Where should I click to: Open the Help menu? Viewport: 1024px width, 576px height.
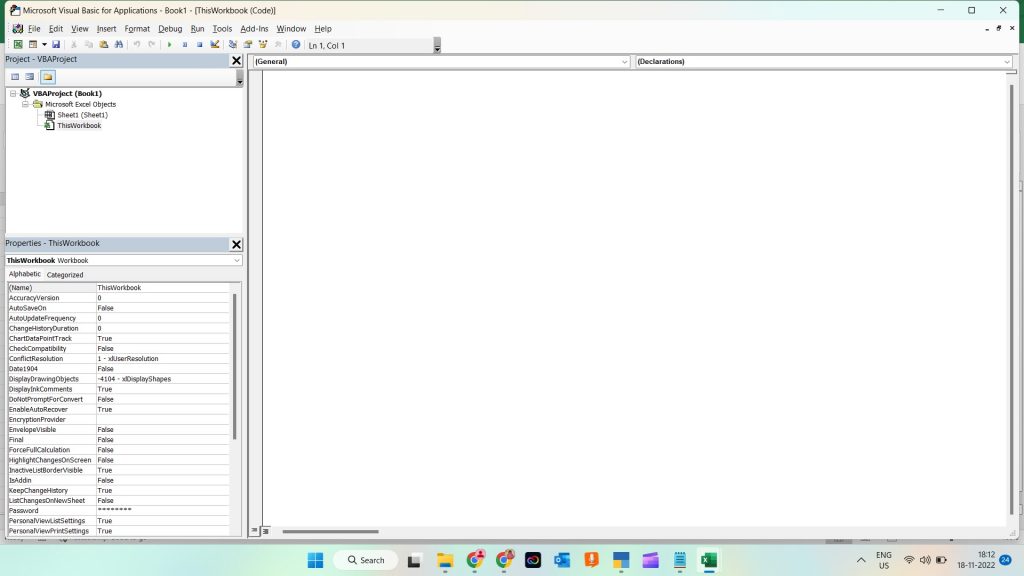click(x=323, y=29)
